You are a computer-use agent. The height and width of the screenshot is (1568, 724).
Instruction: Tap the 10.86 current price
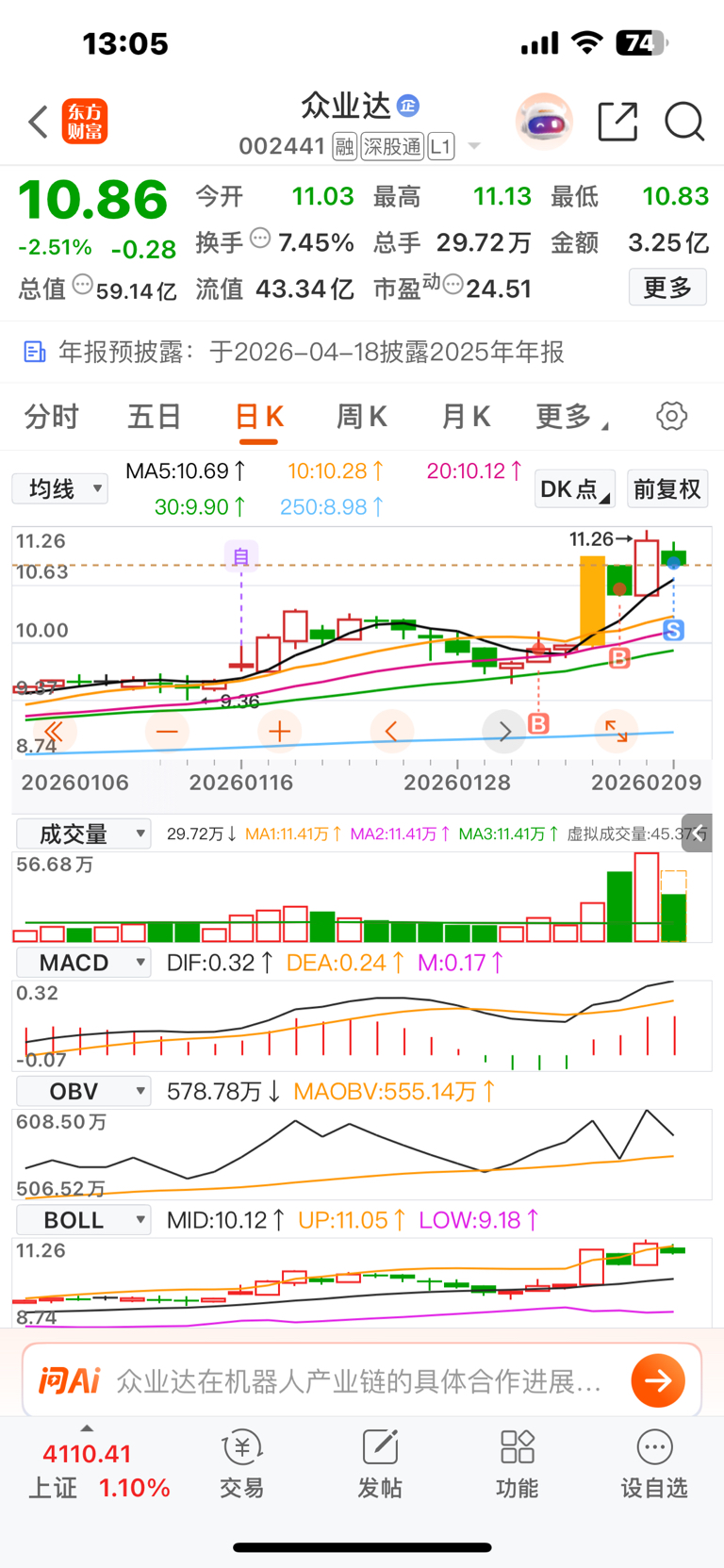tap(92, 200)
